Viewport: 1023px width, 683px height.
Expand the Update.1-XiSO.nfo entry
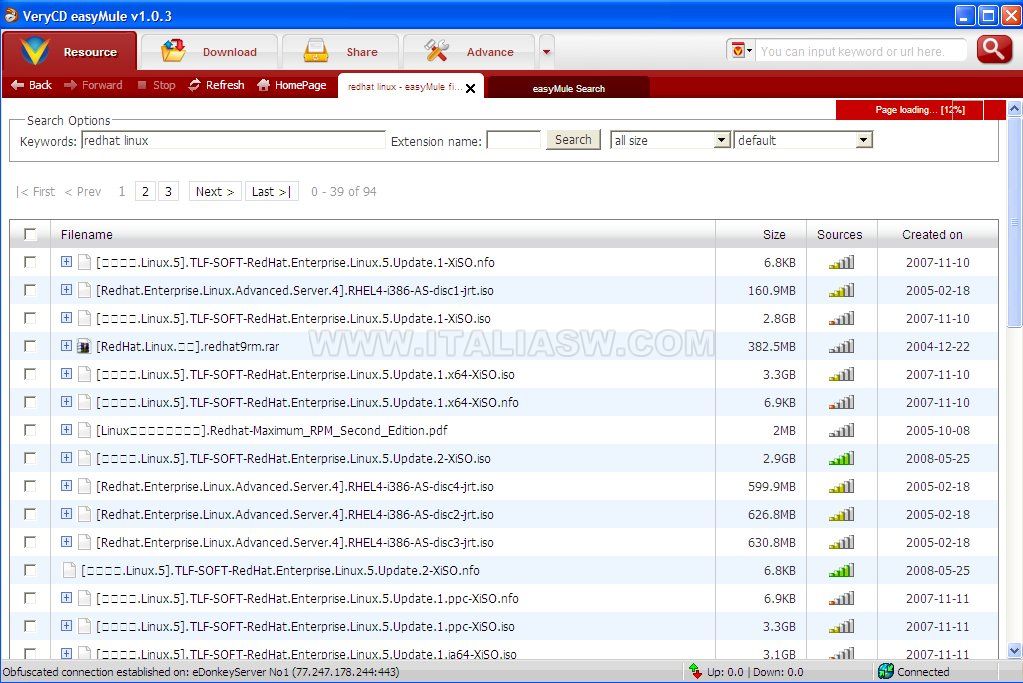point(67,262)
